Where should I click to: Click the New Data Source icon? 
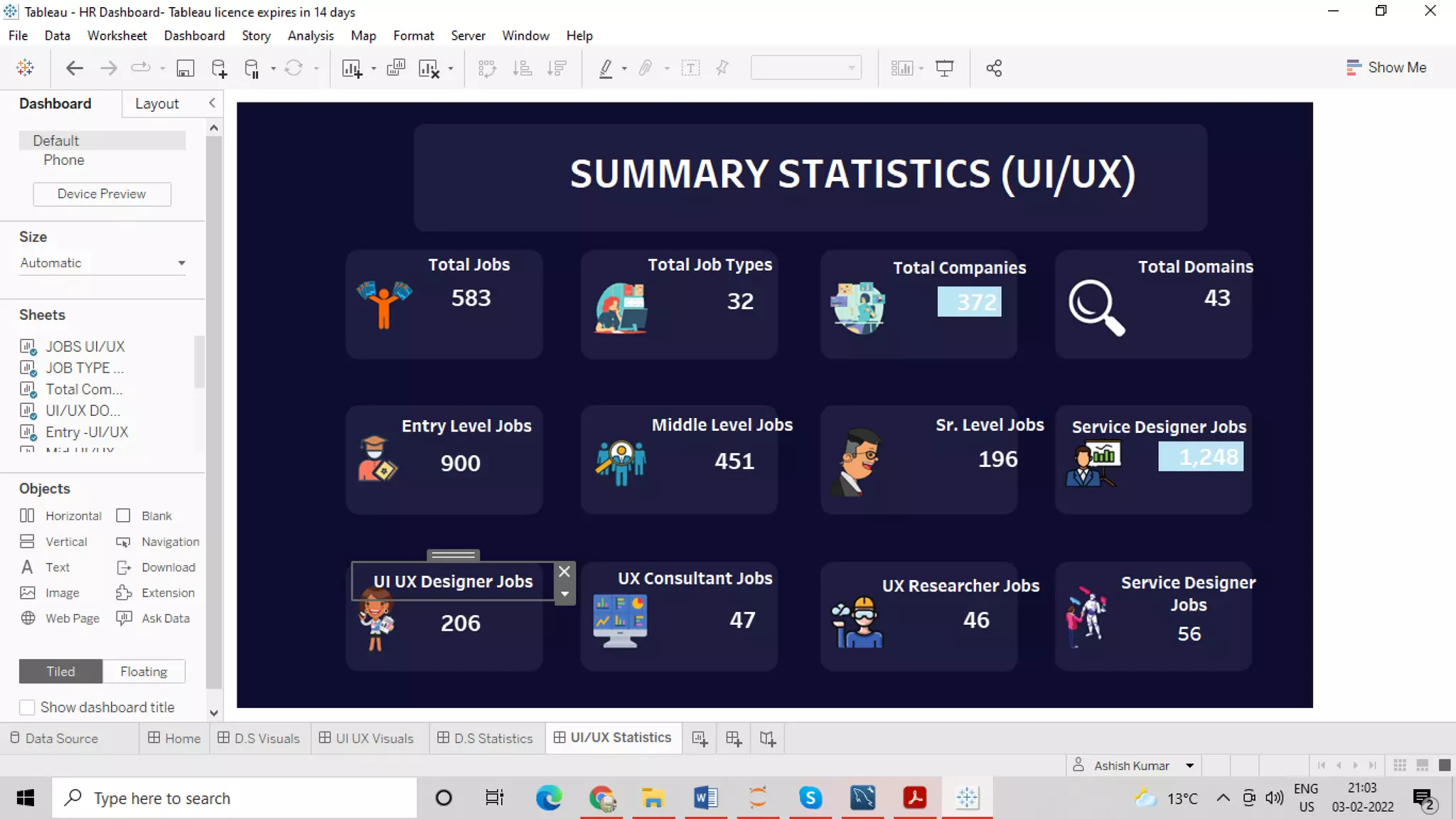pyautogui.click(x=219, y=68)
